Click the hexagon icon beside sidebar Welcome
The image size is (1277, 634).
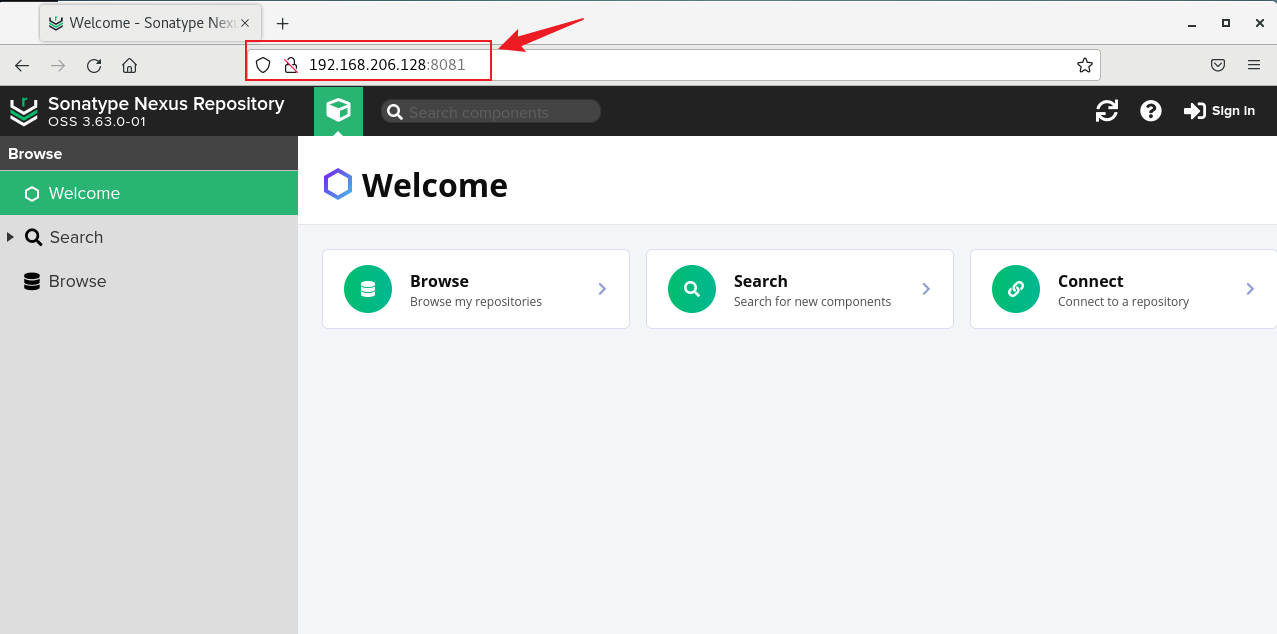coord(33,193)
